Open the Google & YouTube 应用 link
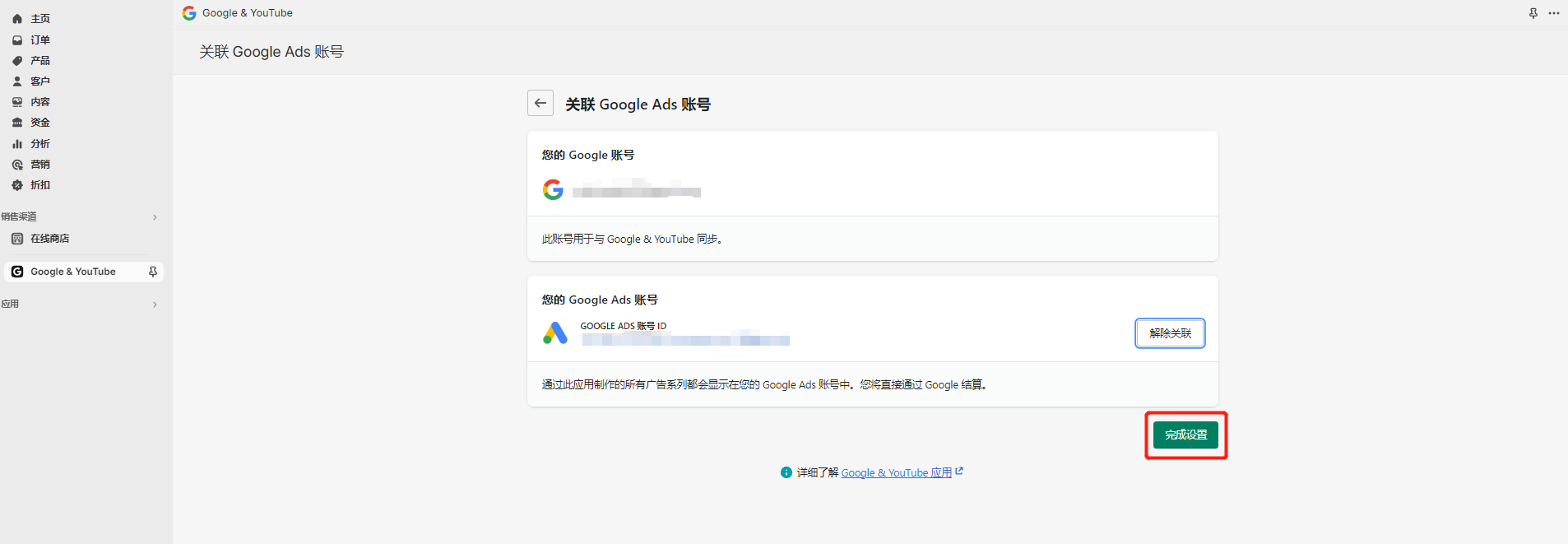1568x544 pixels. tap(896, 473)
